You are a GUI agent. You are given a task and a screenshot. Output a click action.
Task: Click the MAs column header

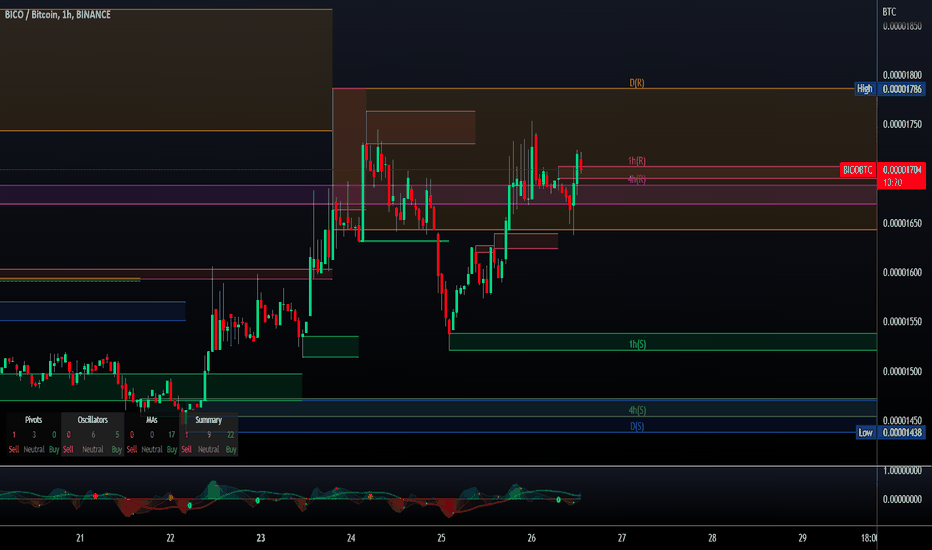click(x=152, y=420)
